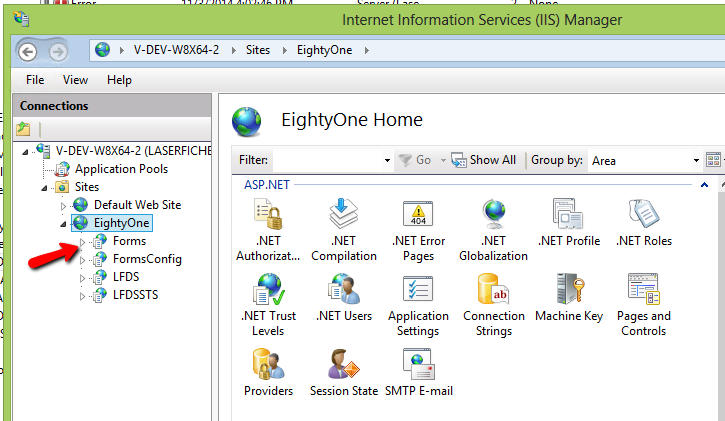Expand the Default Web Site node

[x=63, y=206]
